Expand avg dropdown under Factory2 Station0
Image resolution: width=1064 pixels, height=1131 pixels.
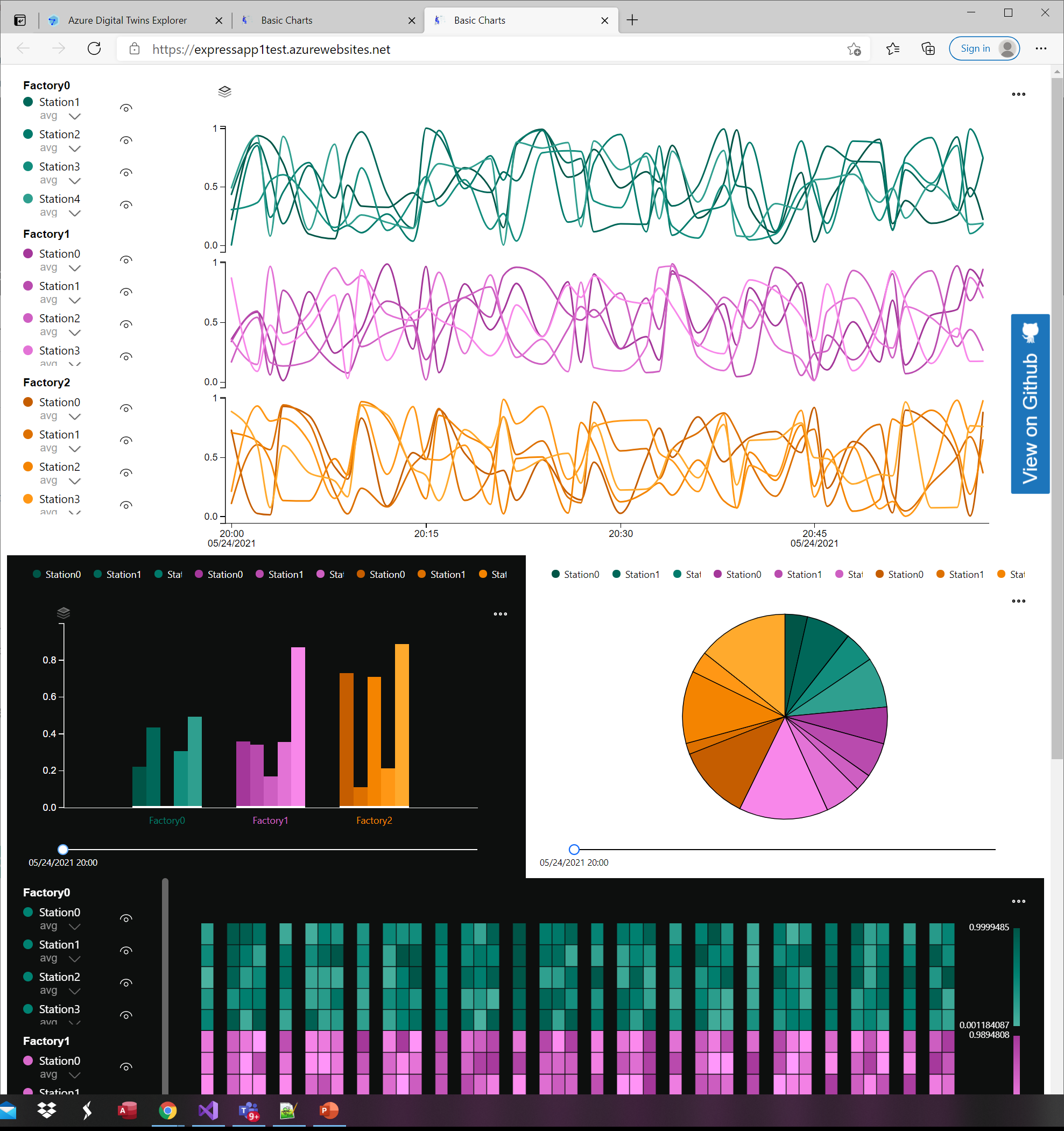pyautogui.click(x=74, y=416)
